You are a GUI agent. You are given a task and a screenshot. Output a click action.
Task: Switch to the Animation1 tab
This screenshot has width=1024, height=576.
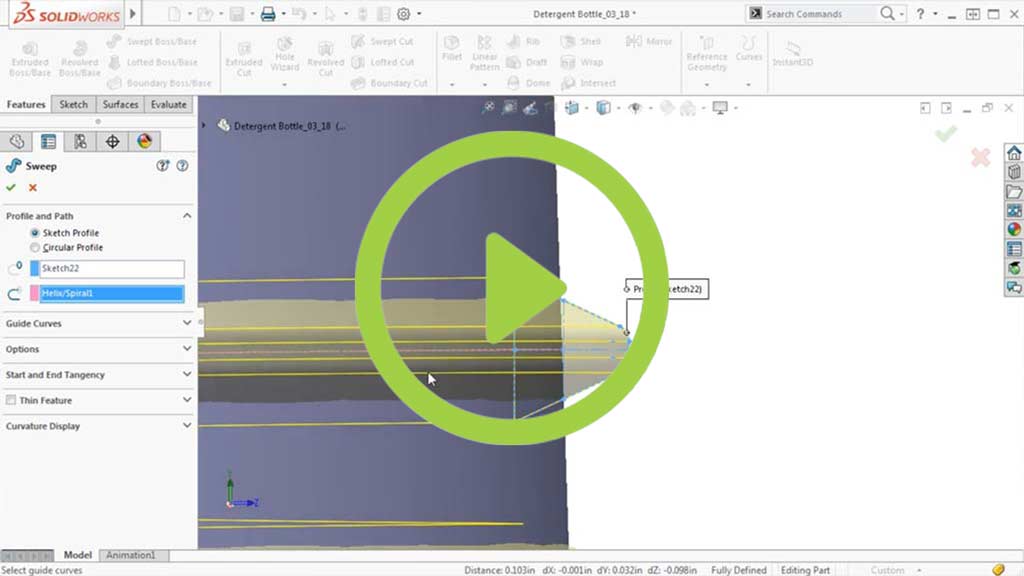pyautogui.click(x=131, y=556)
